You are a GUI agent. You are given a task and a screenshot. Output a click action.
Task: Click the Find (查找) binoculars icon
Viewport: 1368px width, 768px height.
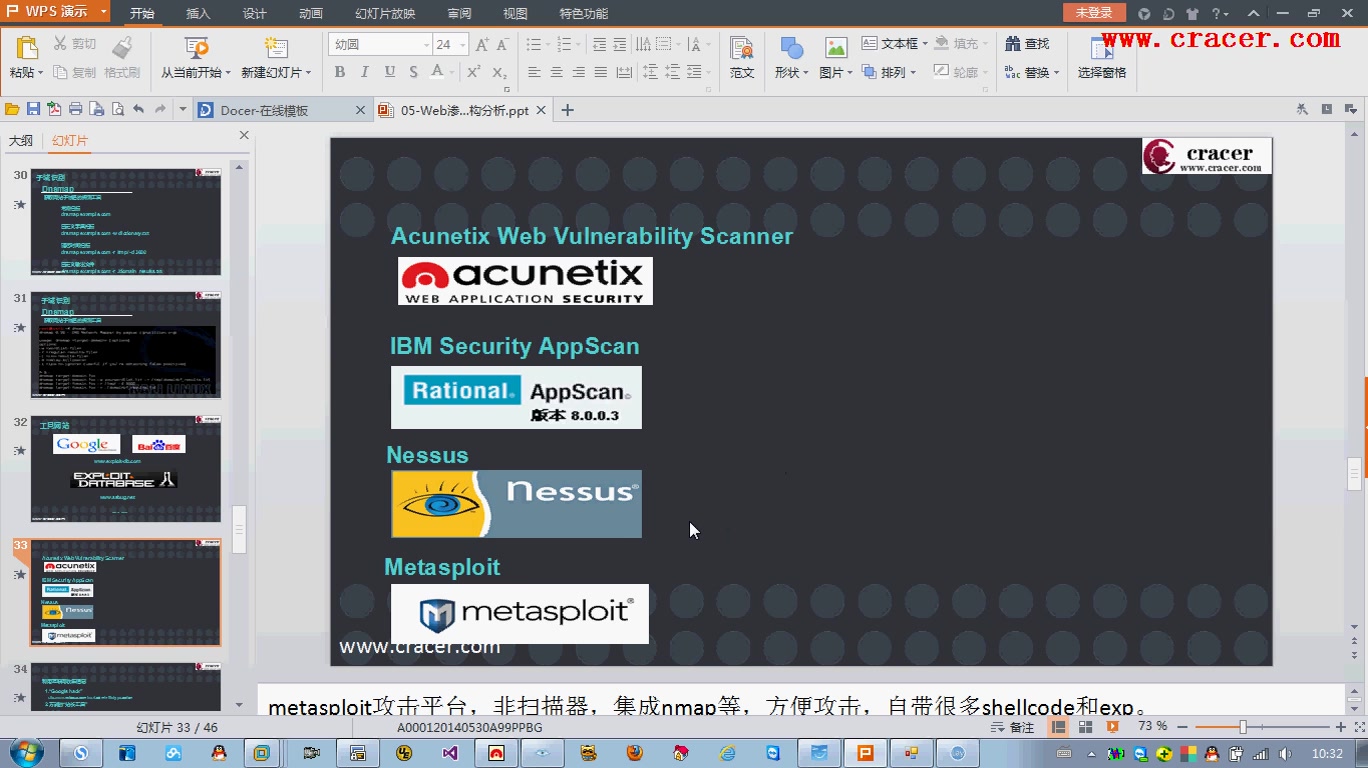tap(1012, 44)
